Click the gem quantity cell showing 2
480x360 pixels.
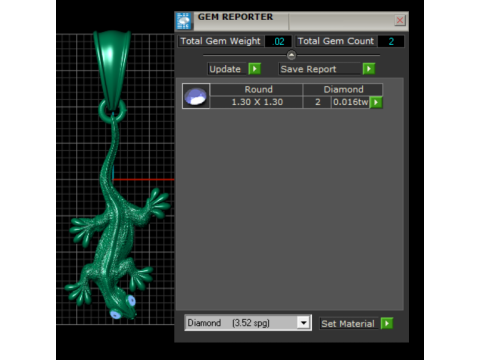point(317,102)
